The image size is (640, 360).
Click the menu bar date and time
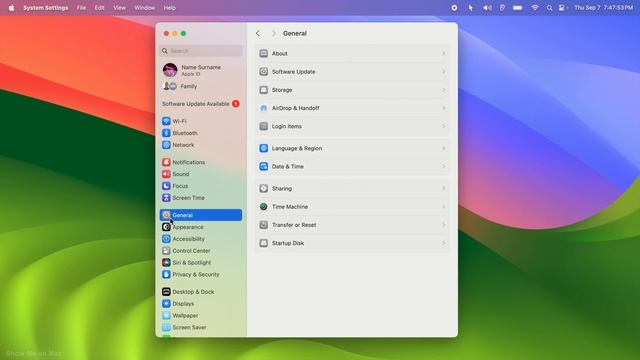603,8
